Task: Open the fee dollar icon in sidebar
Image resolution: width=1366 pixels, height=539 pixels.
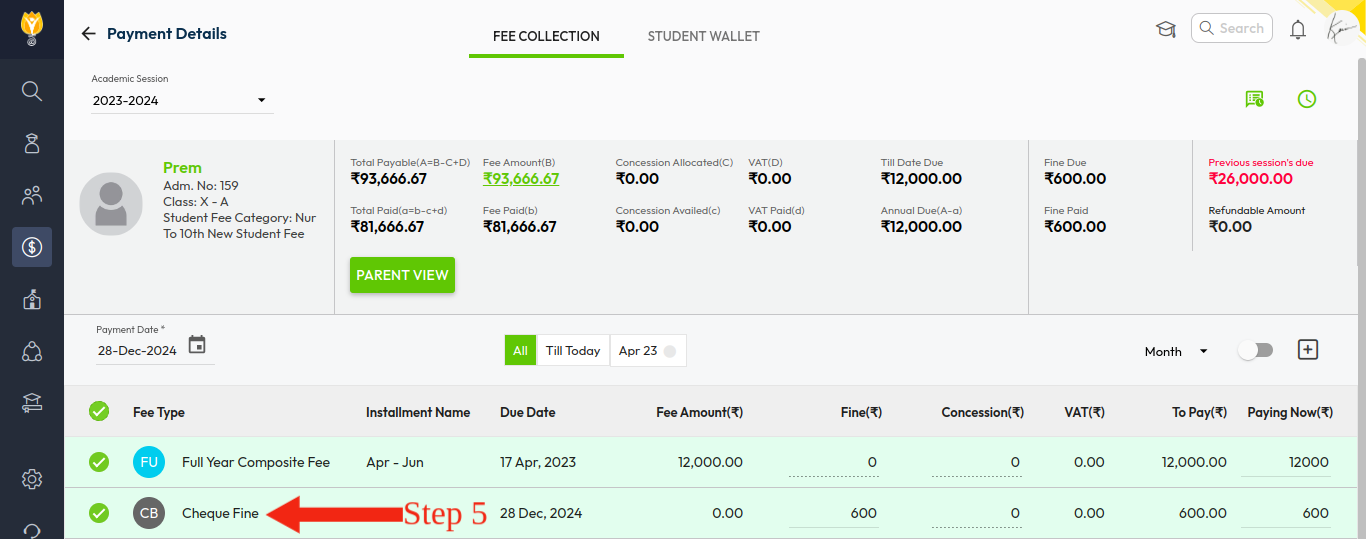Action: pos(32,247)
